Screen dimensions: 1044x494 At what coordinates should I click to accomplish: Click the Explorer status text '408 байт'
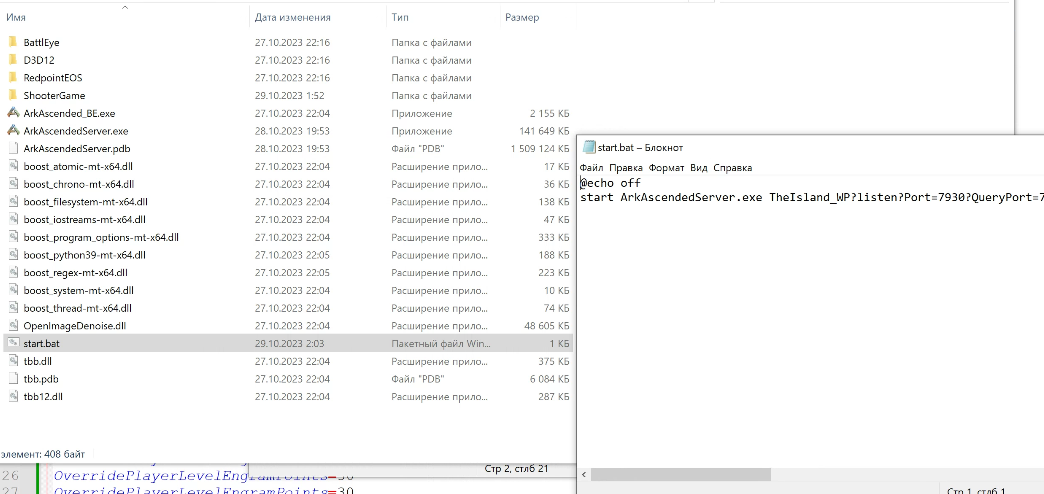[65, 455]
